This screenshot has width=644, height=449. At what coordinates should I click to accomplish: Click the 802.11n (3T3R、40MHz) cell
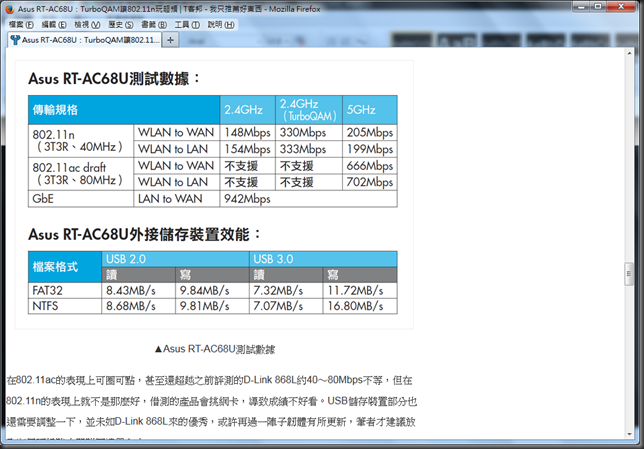pyautogui.click(x=81, y=141)
